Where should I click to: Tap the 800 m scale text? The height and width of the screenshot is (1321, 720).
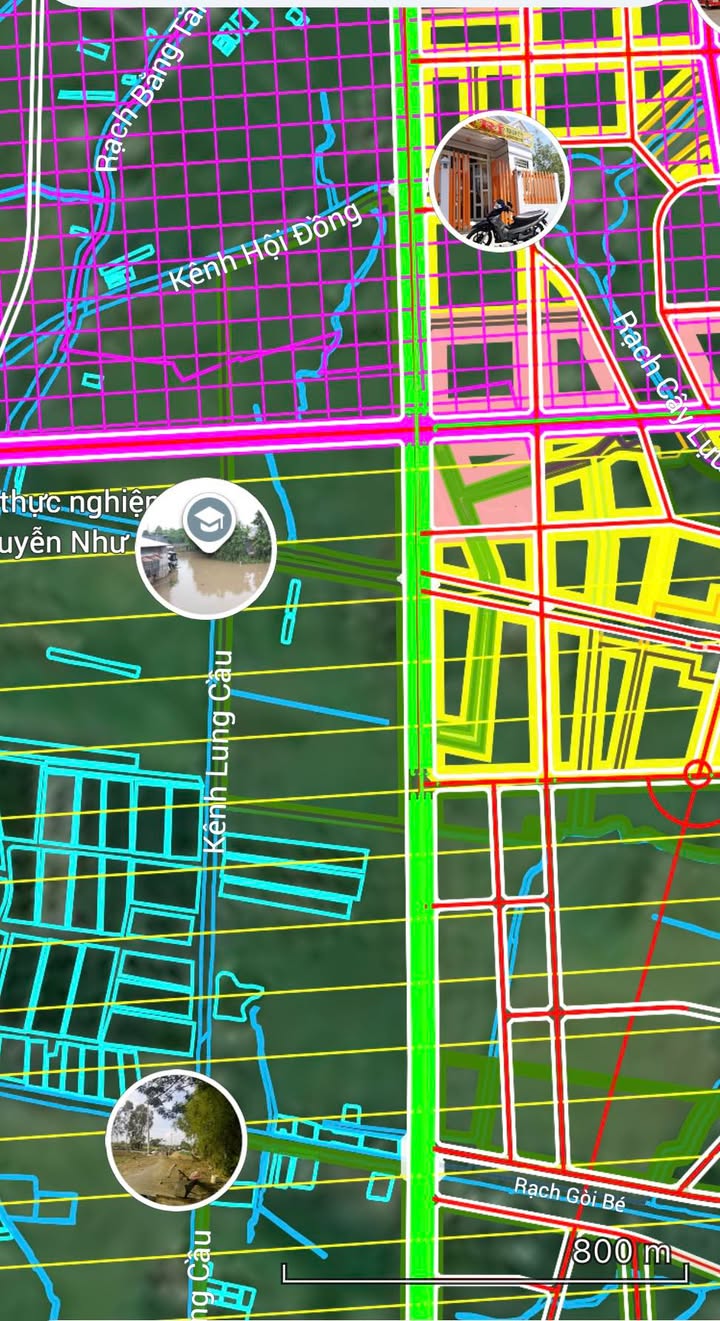pos(621,1250)
